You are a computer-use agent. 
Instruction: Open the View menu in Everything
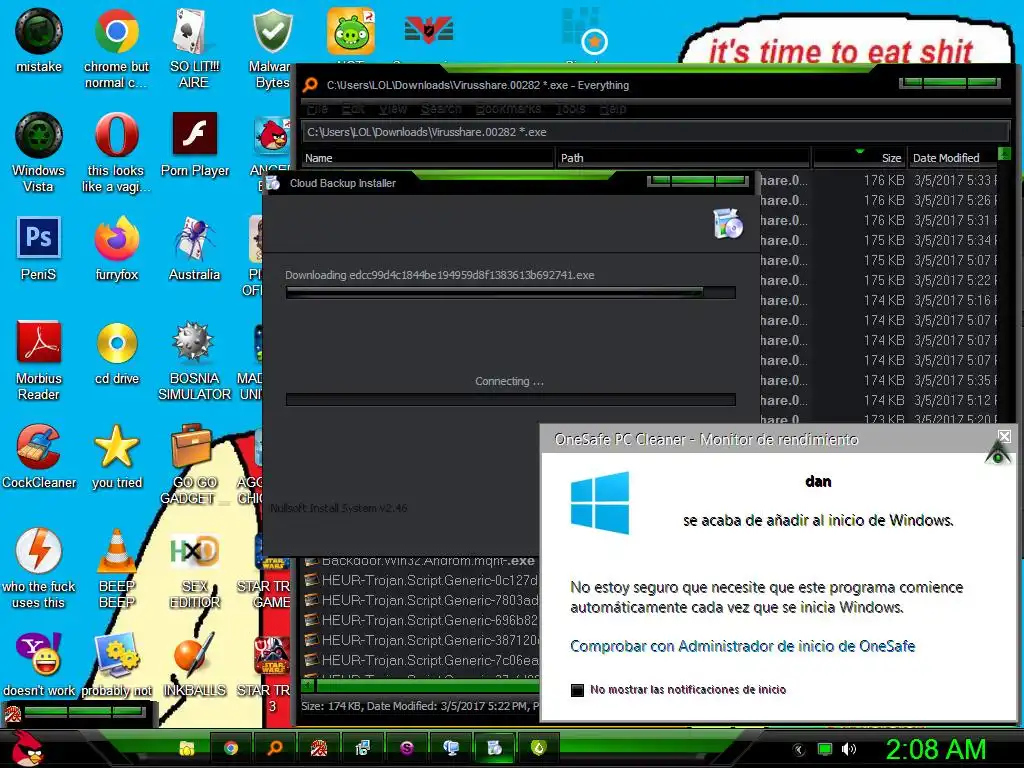click(x=392, y=108)
